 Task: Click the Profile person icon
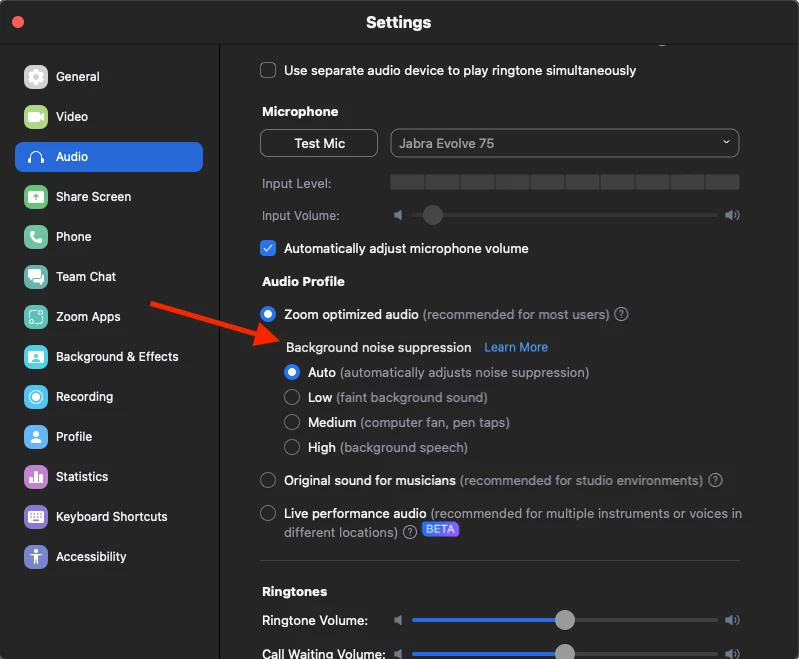point(36,437)
